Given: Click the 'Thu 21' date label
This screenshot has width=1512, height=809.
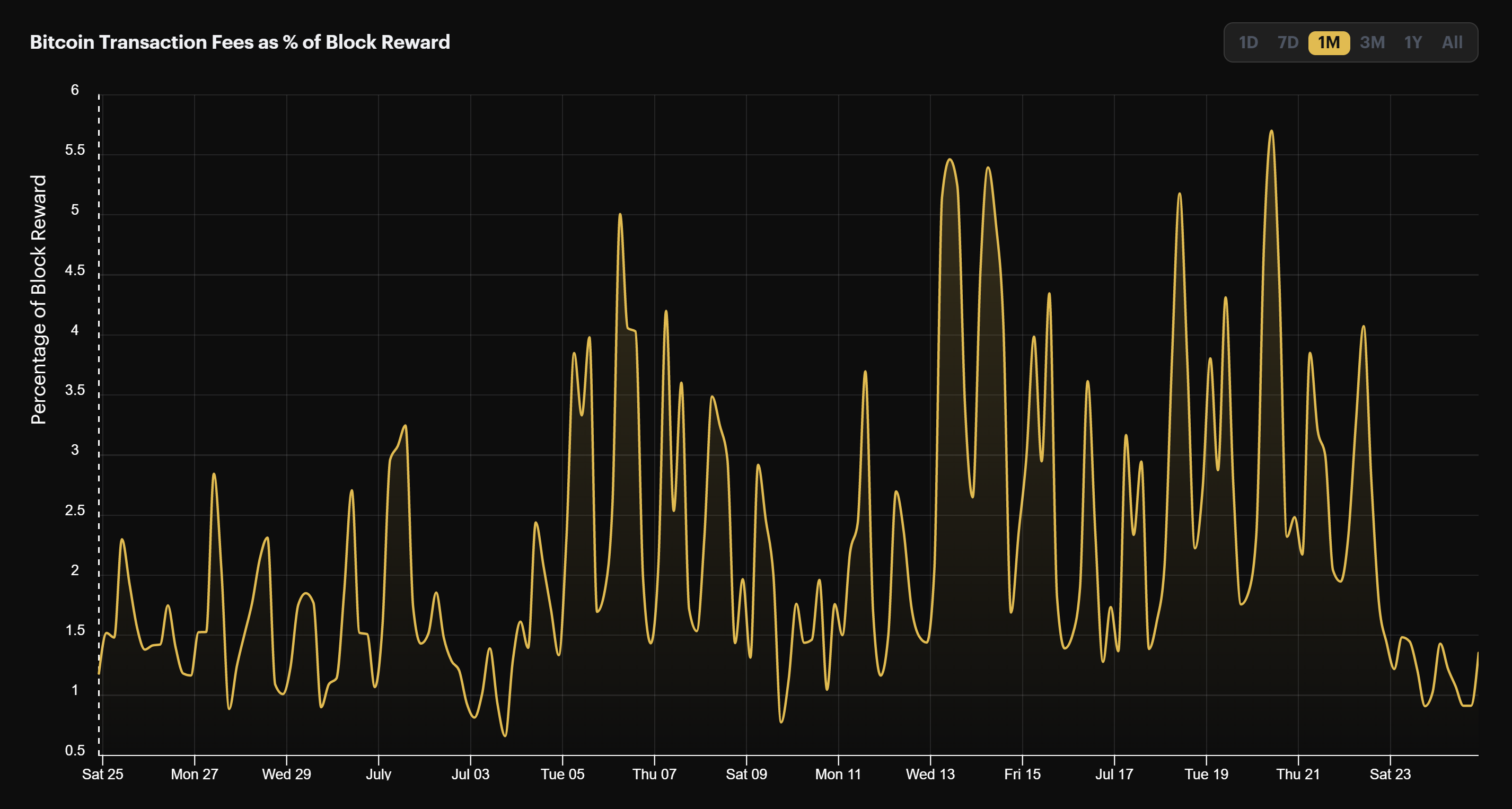Looking at the screenshot, I should pyautogui.click(x=1298, y=774).
